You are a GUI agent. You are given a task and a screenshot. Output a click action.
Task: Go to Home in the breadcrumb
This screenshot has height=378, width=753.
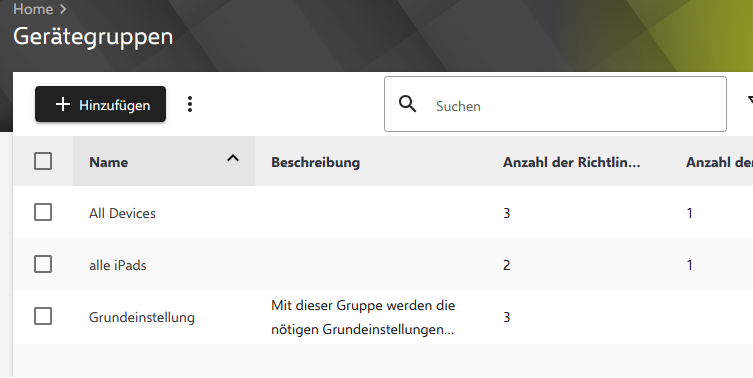[33, 9]
